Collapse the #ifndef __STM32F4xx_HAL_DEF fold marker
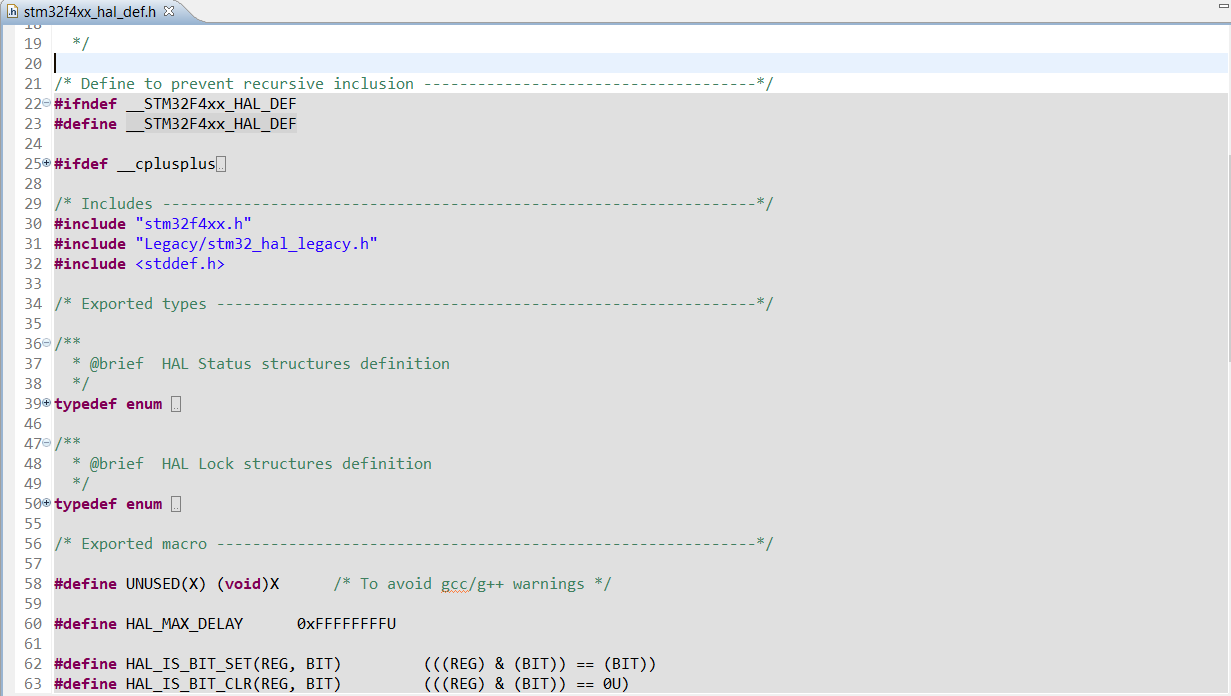Image resolution: width=1231 pixels, height=696 pixels. coord(46,103)
